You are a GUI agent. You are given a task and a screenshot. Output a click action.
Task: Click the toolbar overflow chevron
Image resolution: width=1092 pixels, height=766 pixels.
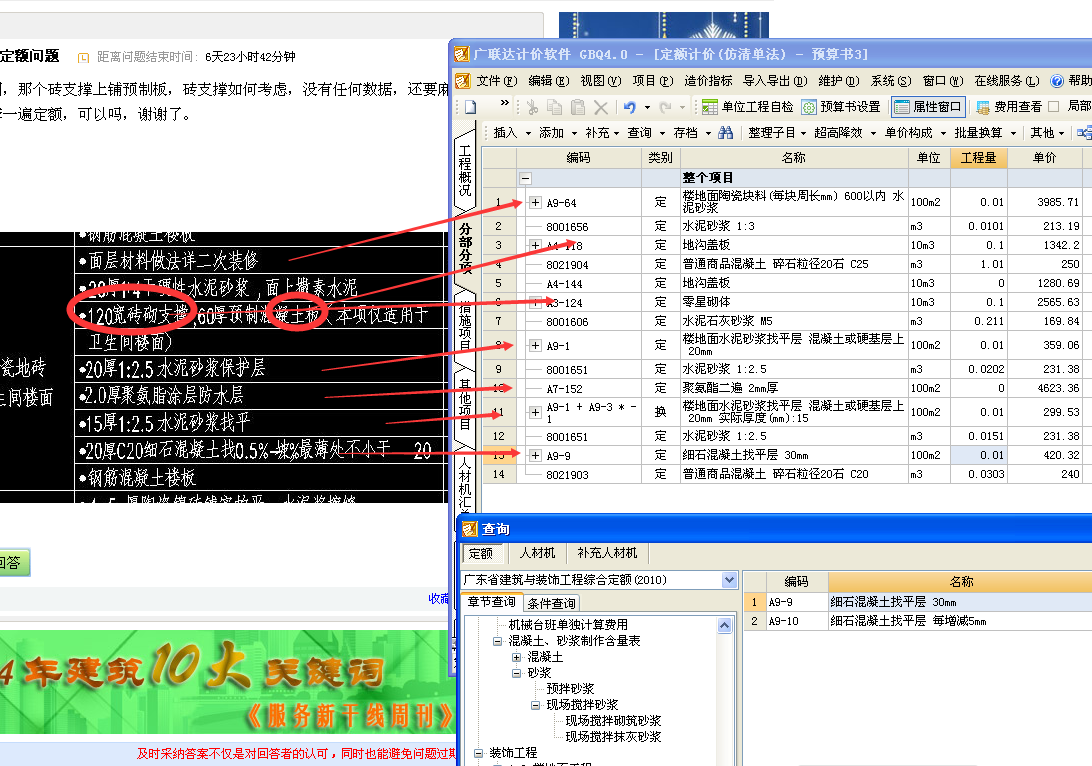coord(505,103)
